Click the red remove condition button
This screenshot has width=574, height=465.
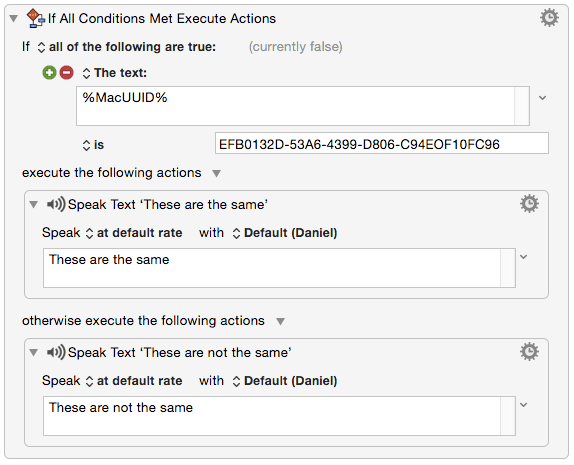pos(67,72)
